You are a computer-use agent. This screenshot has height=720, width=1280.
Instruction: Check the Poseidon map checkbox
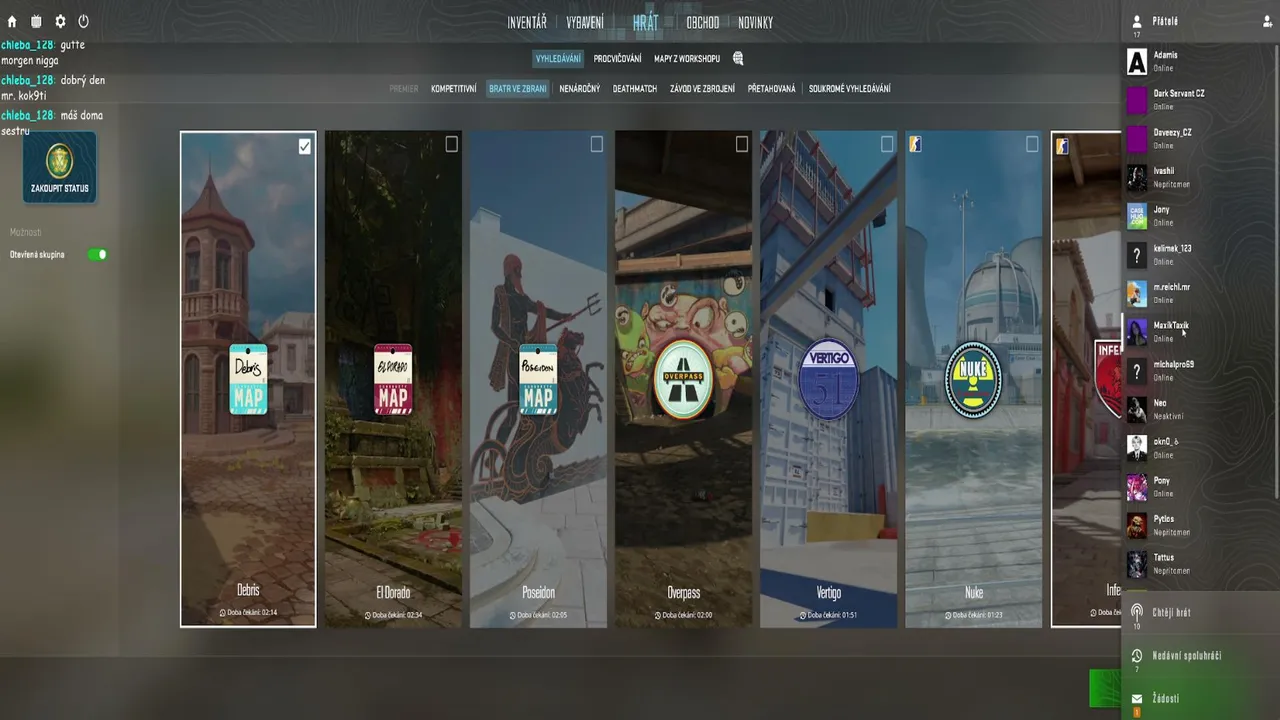596,145
